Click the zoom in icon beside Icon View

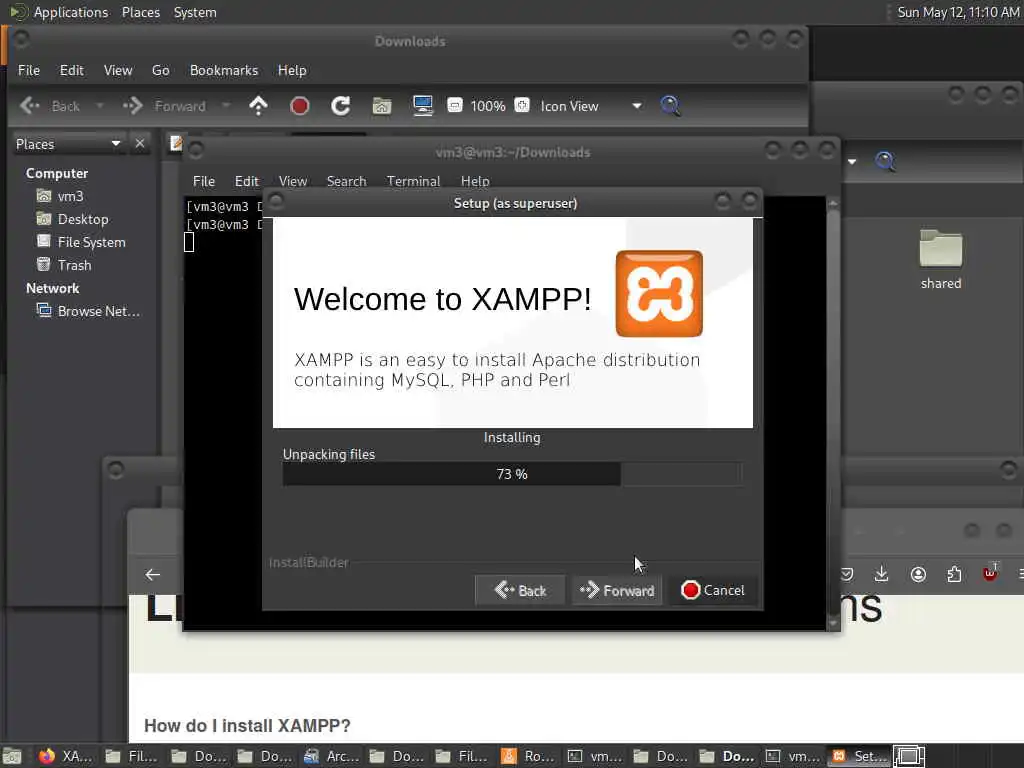pyautogui.click(x=522, y=105)
